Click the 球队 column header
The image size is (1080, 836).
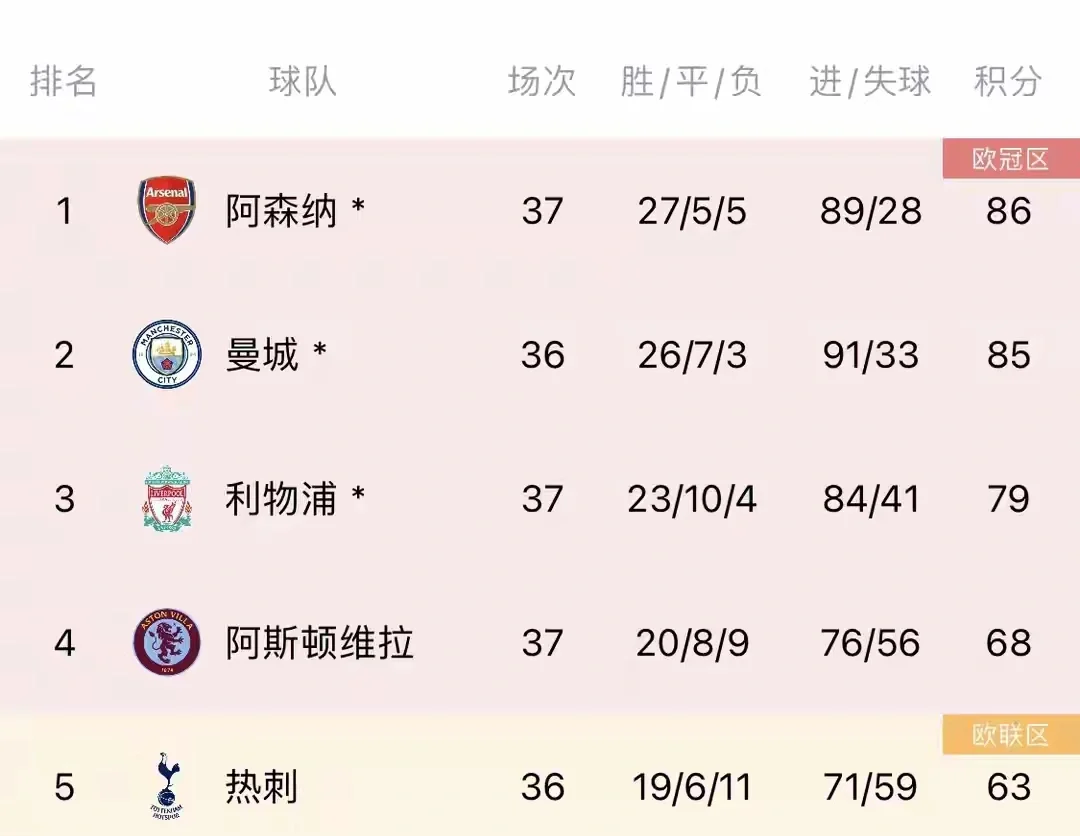(x=302, y=82)
